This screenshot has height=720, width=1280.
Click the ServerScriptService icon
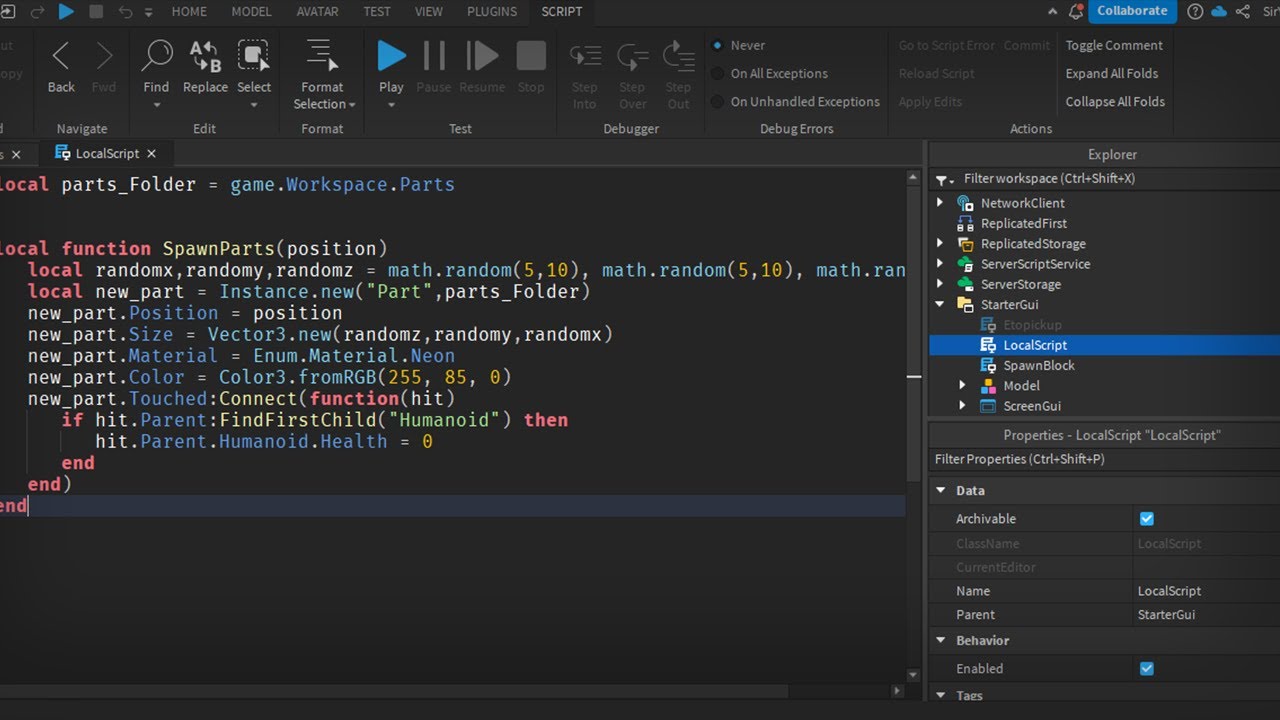965,264
